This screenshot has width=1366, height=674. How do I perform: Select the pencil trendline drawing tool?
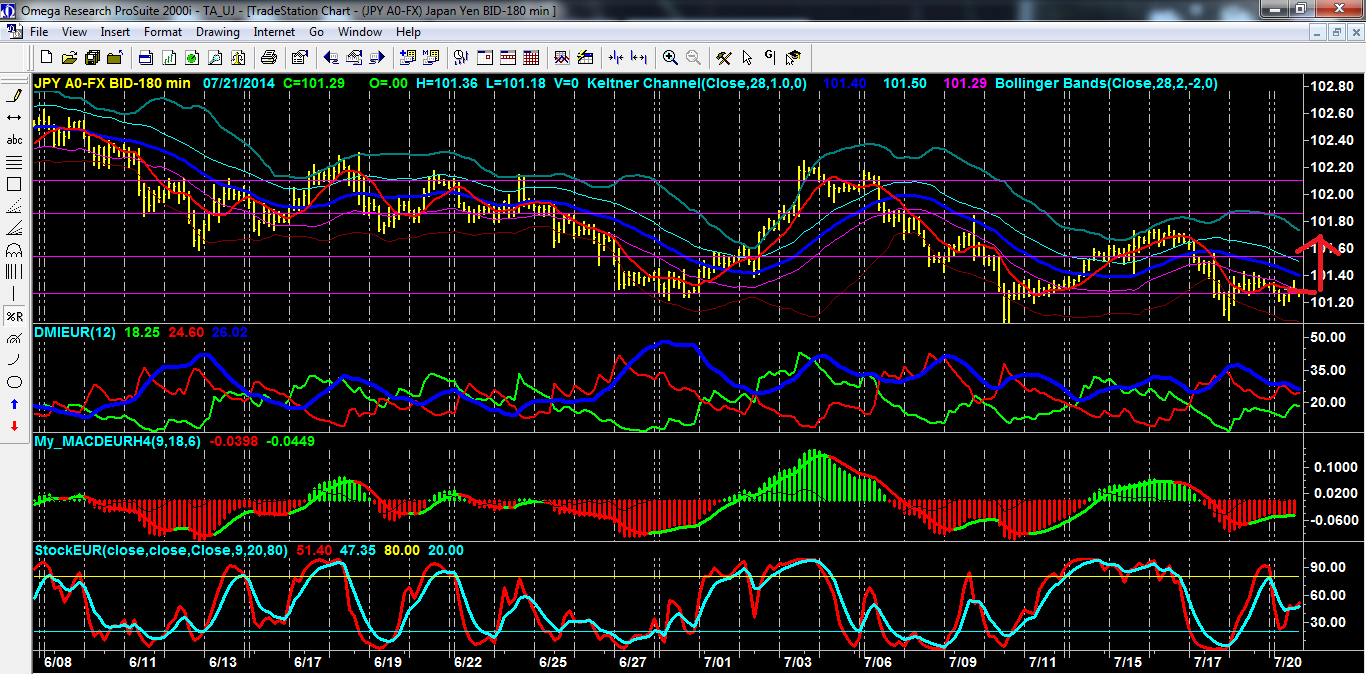(14, 96)
